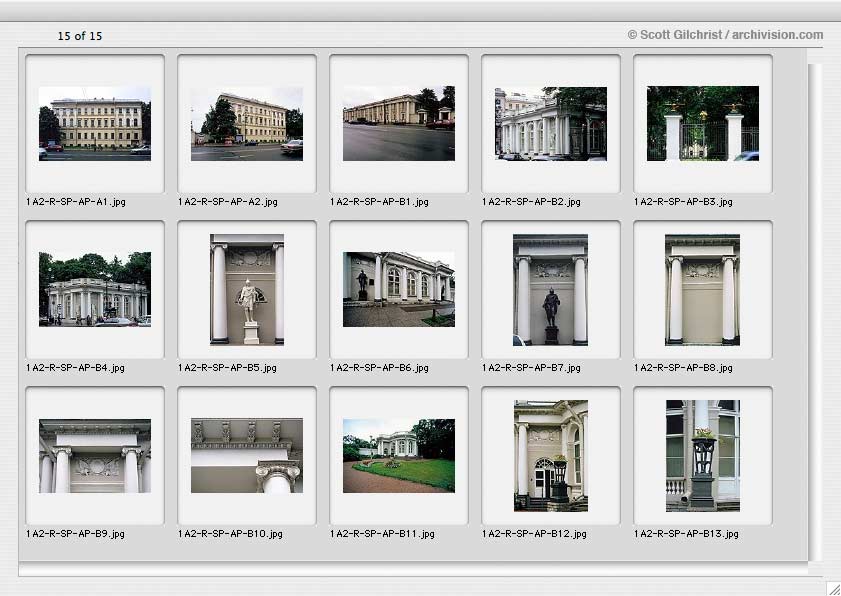Open the lantern urn thumbnail 1A2-R-SP-AP-B13

703,456
